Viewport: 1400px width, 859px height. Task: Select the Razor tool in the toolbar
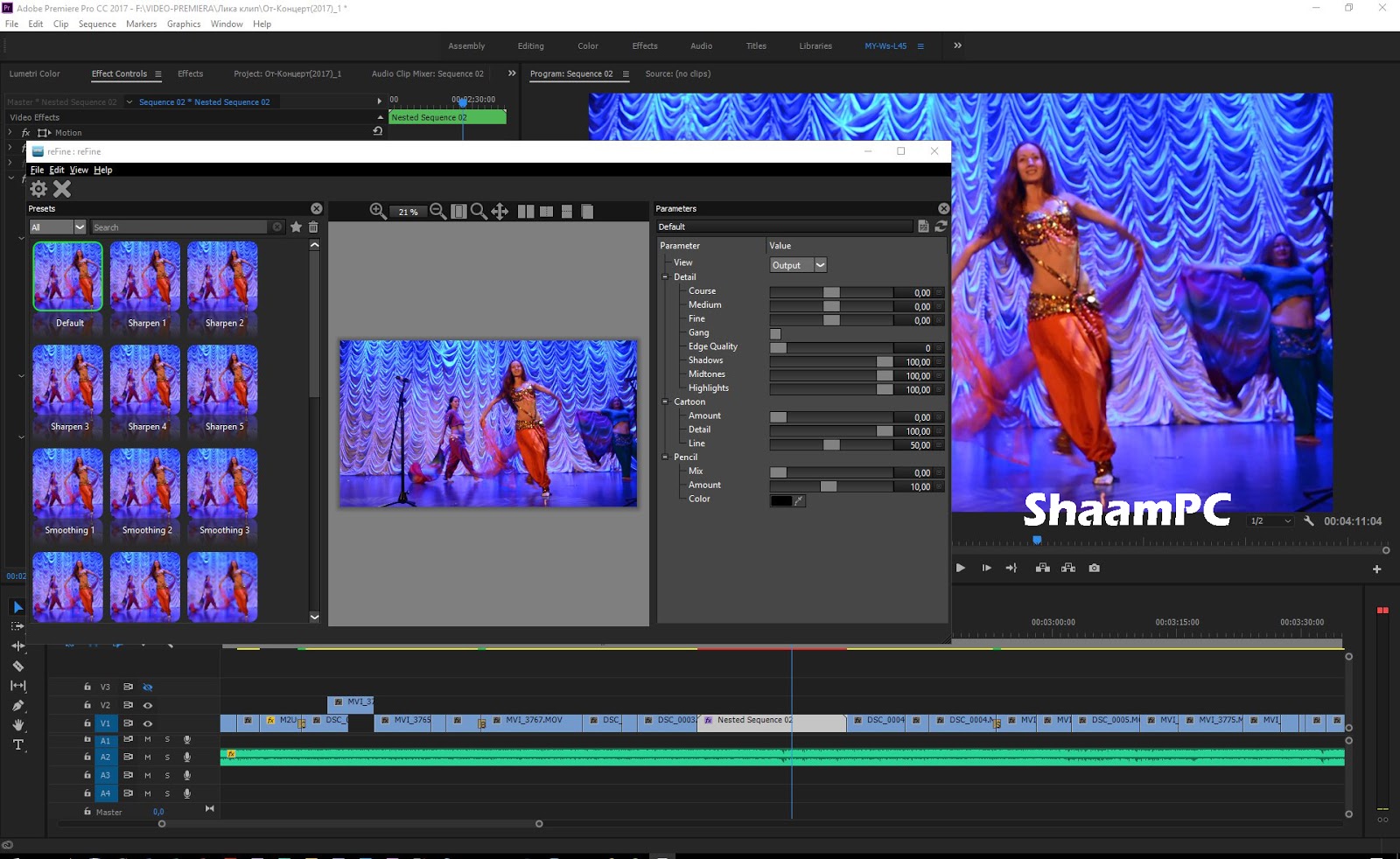[x=17, y=667]
